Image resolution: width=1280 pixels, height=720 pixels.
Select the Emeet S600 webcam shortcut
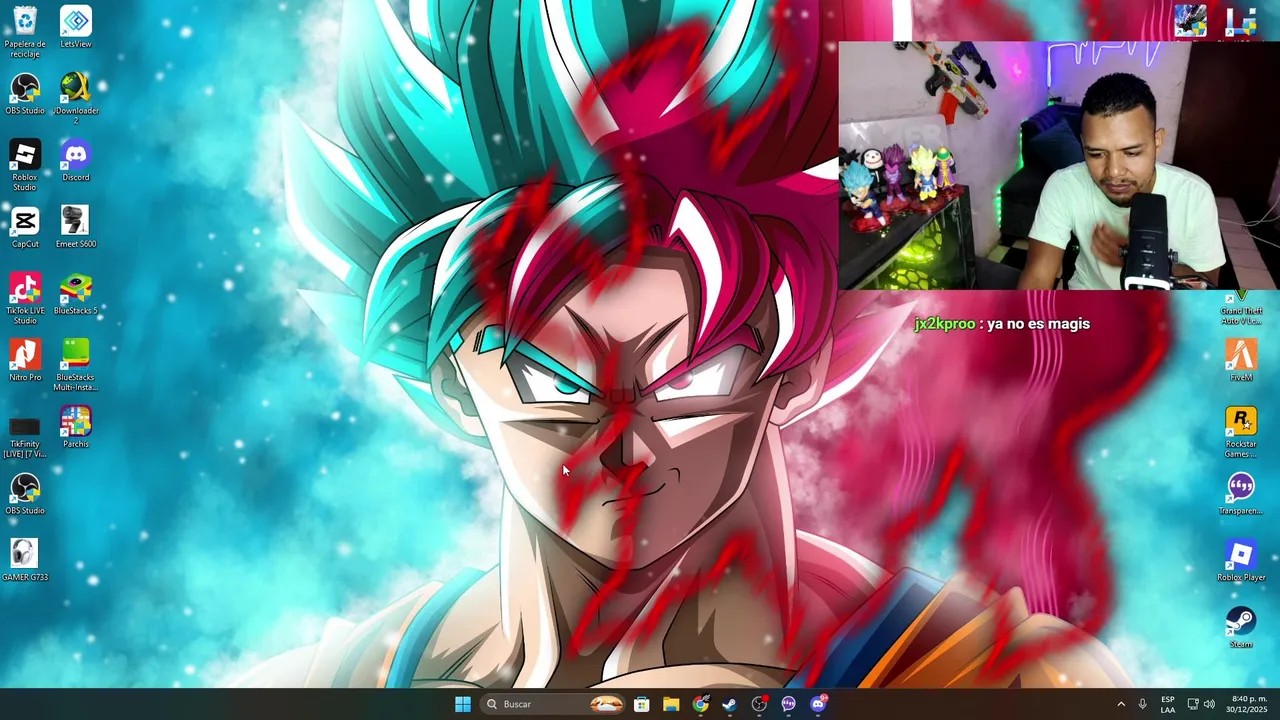76,227
